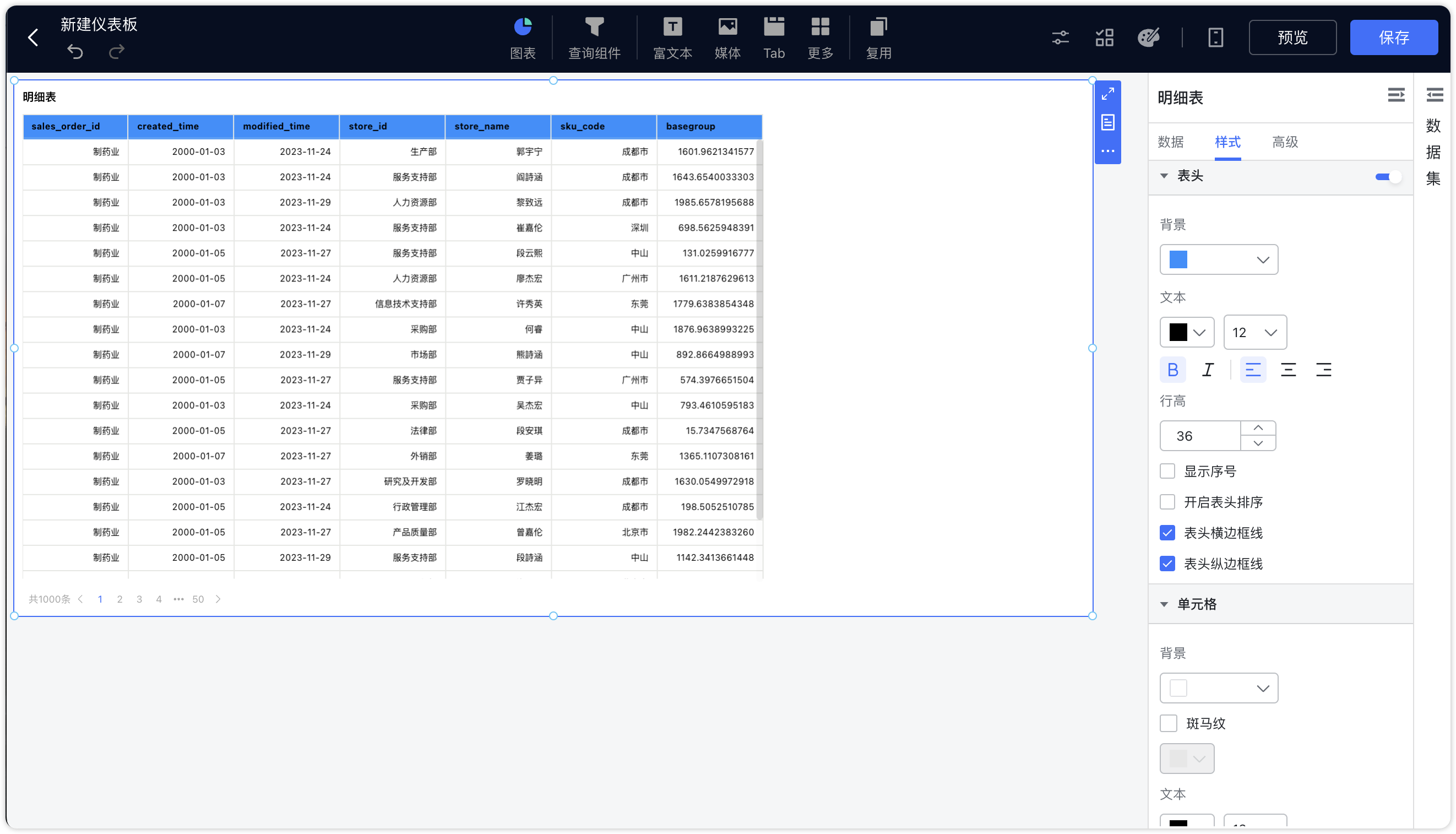Viewport: 1456px width, 834px height.
Task: Click the 保存 save button
Action: click(x=1394, y=38)
